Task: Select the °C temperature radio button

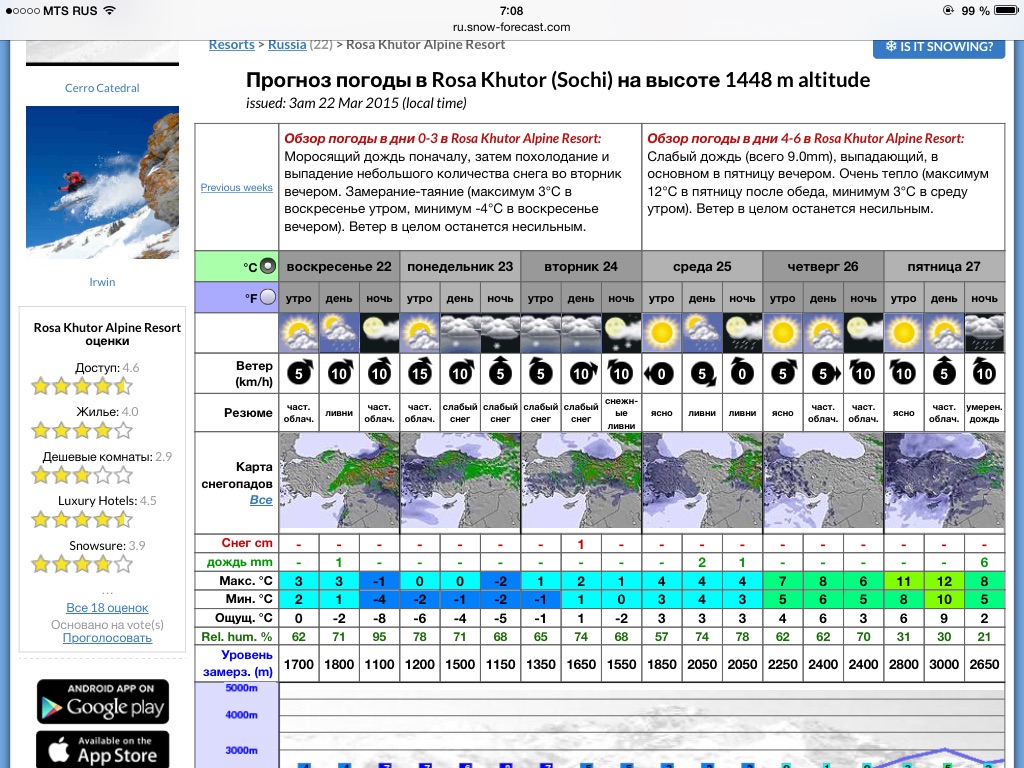Action: tap(268, 266)
